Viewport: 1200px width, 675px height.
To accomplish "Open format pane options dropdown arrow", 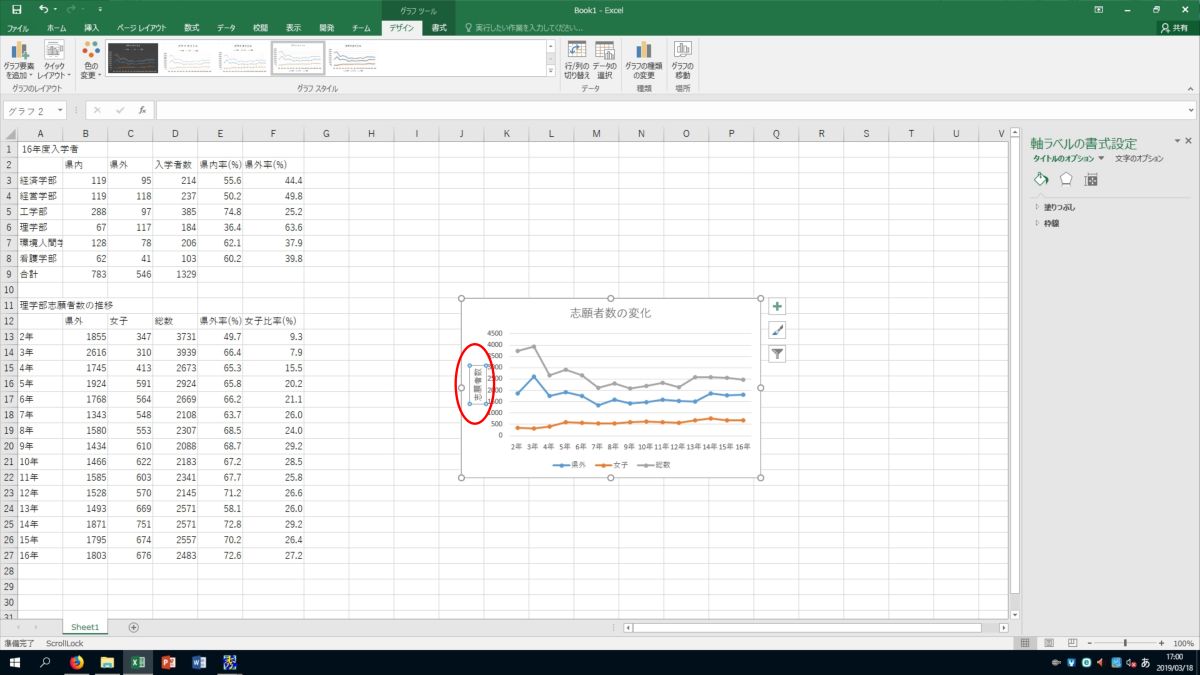I will pyautogui.click(x=1177, y=142).
